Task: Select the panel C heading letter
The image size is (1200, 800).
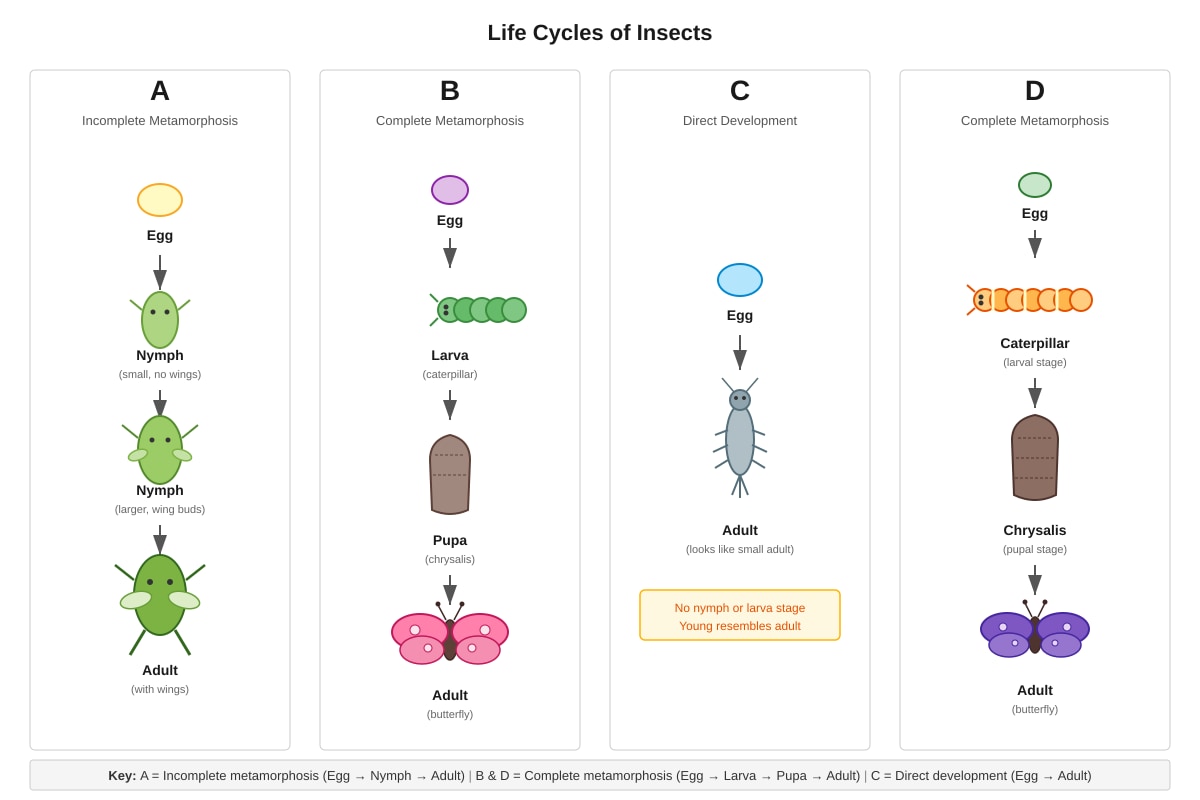Action: point(740,91)
